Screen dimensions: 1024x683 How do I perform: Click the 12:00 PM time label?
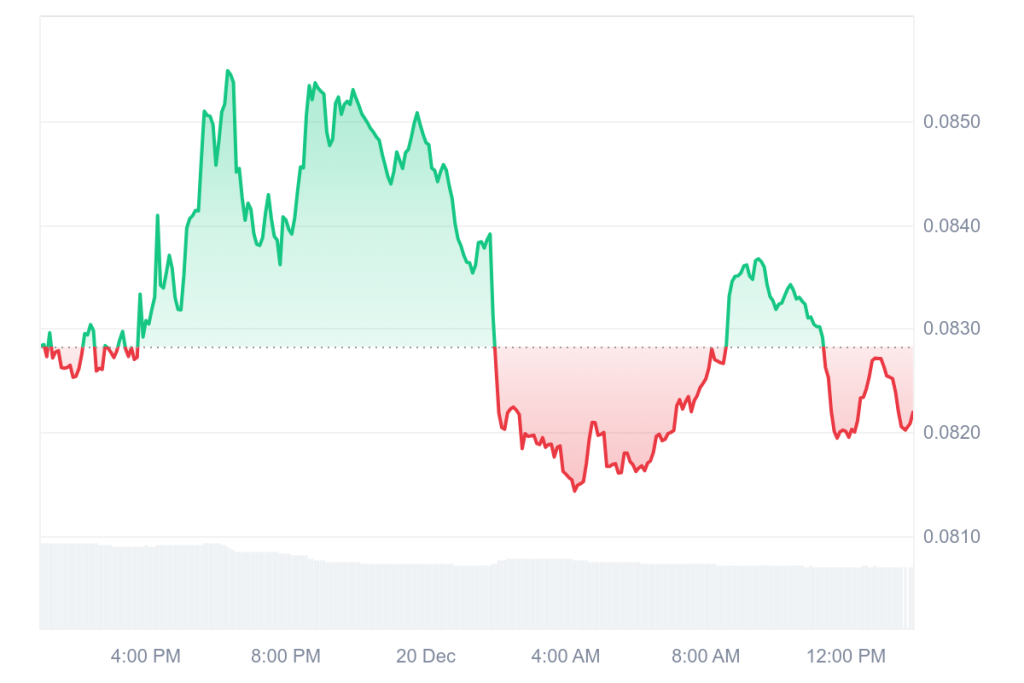848,657
